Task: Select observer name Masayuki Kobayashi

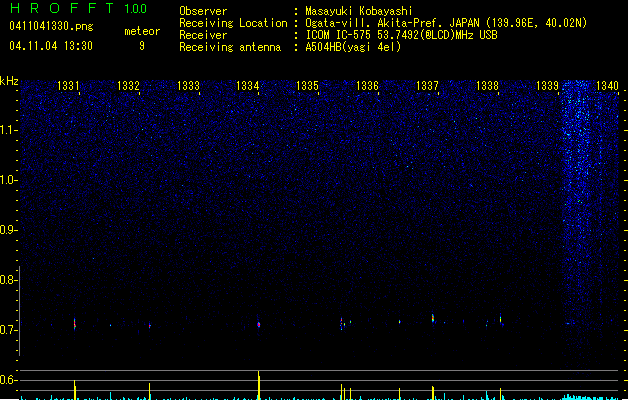Action: 359,11
